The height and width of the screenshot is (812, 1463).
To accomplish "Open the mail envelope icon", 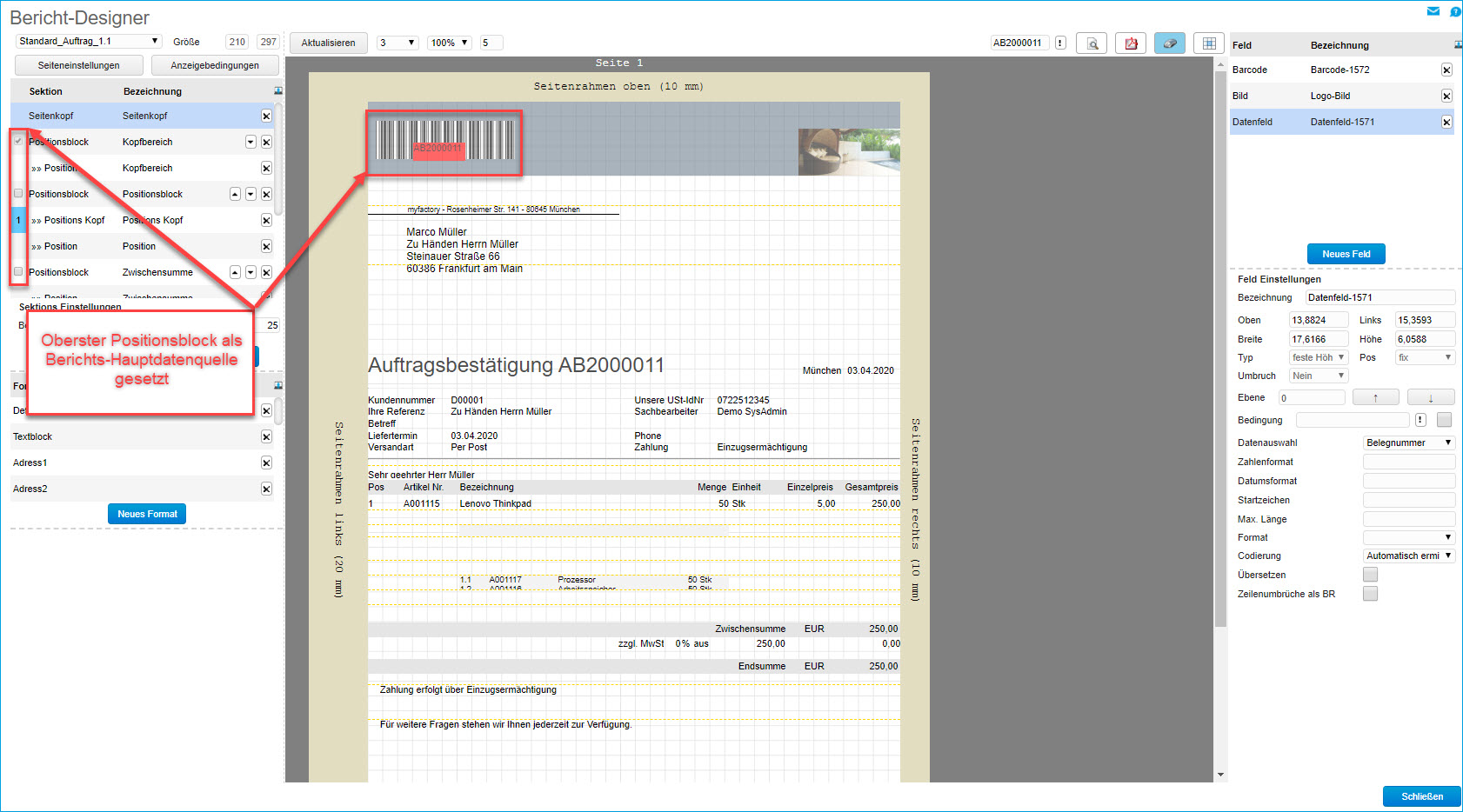I will tap(1433, 11).
